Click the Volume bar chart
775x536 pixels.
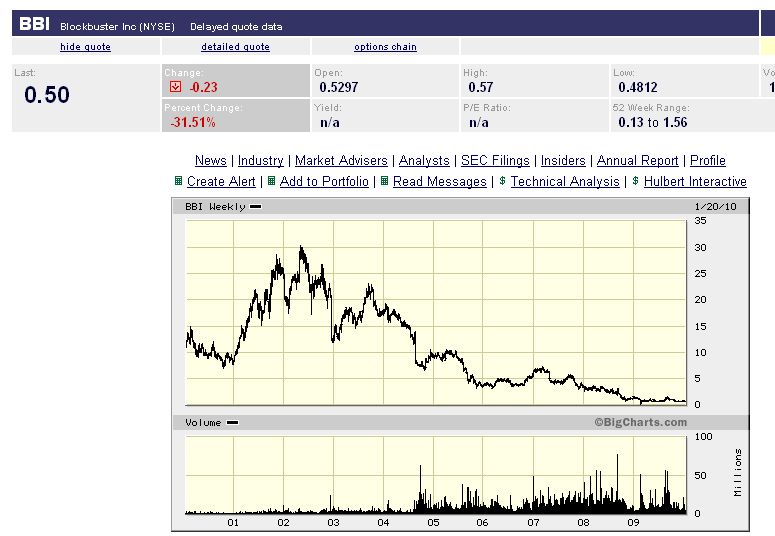(x=436, y=475)
